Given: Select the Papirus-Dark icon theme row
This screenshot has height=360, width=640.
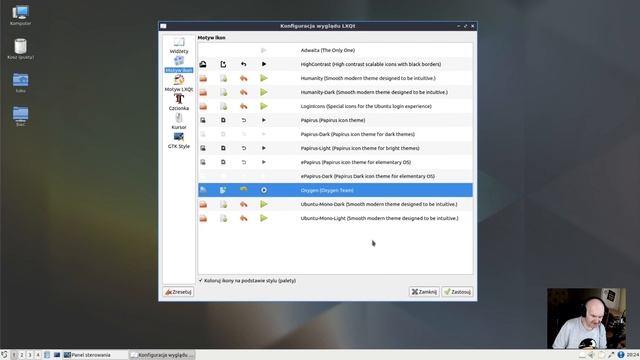Looking at the screenshot, I should pos(335,134).
